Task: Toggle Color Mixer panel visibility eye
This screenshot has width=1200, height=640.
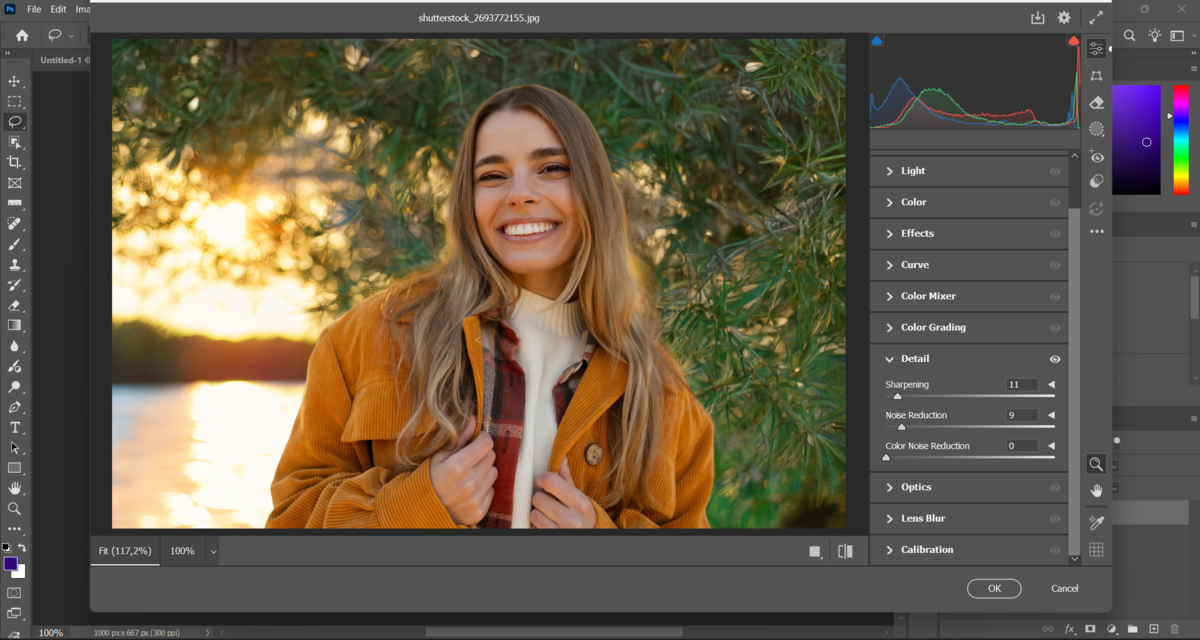Action: click(x=1054, y=296)
